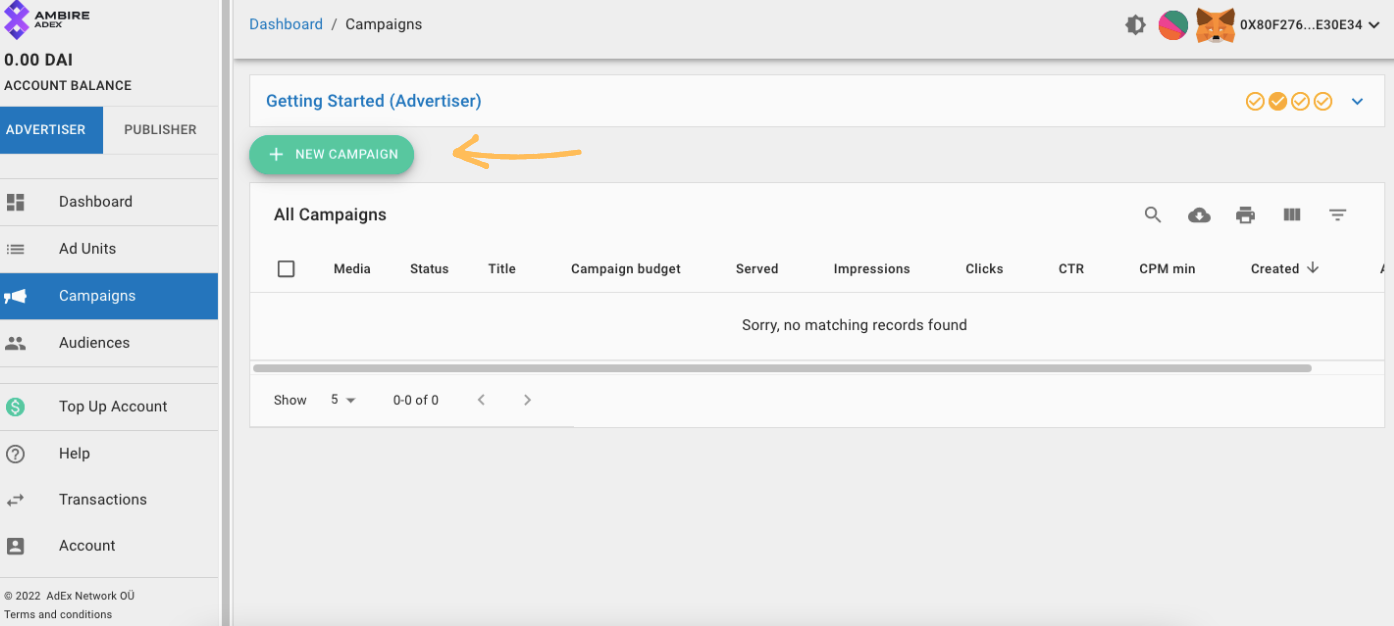Go to Dashboard via the breadcrumb
This screenshot has width=1394, height=626.
(286, 24)
